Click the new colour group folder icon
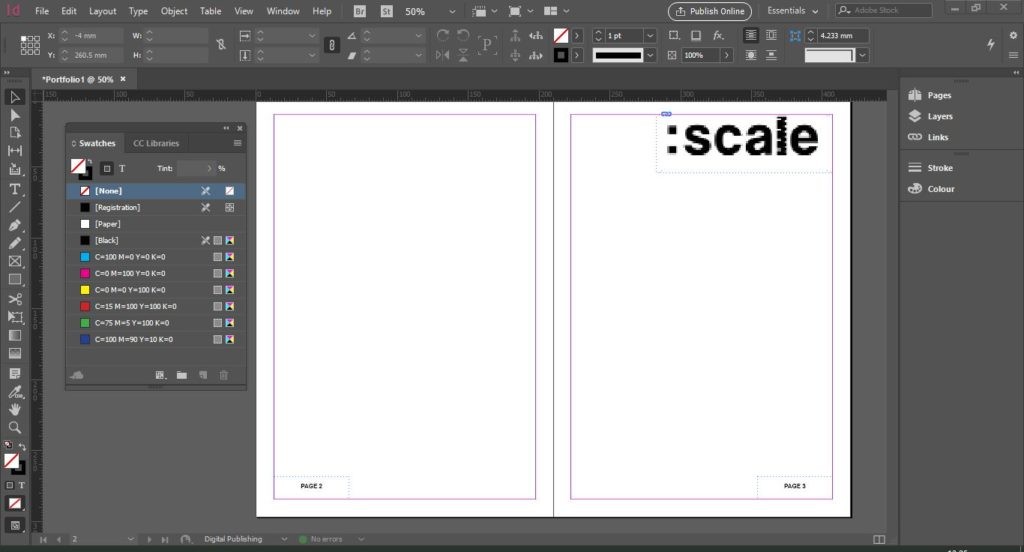1024x552 pixels. point(182,375)
